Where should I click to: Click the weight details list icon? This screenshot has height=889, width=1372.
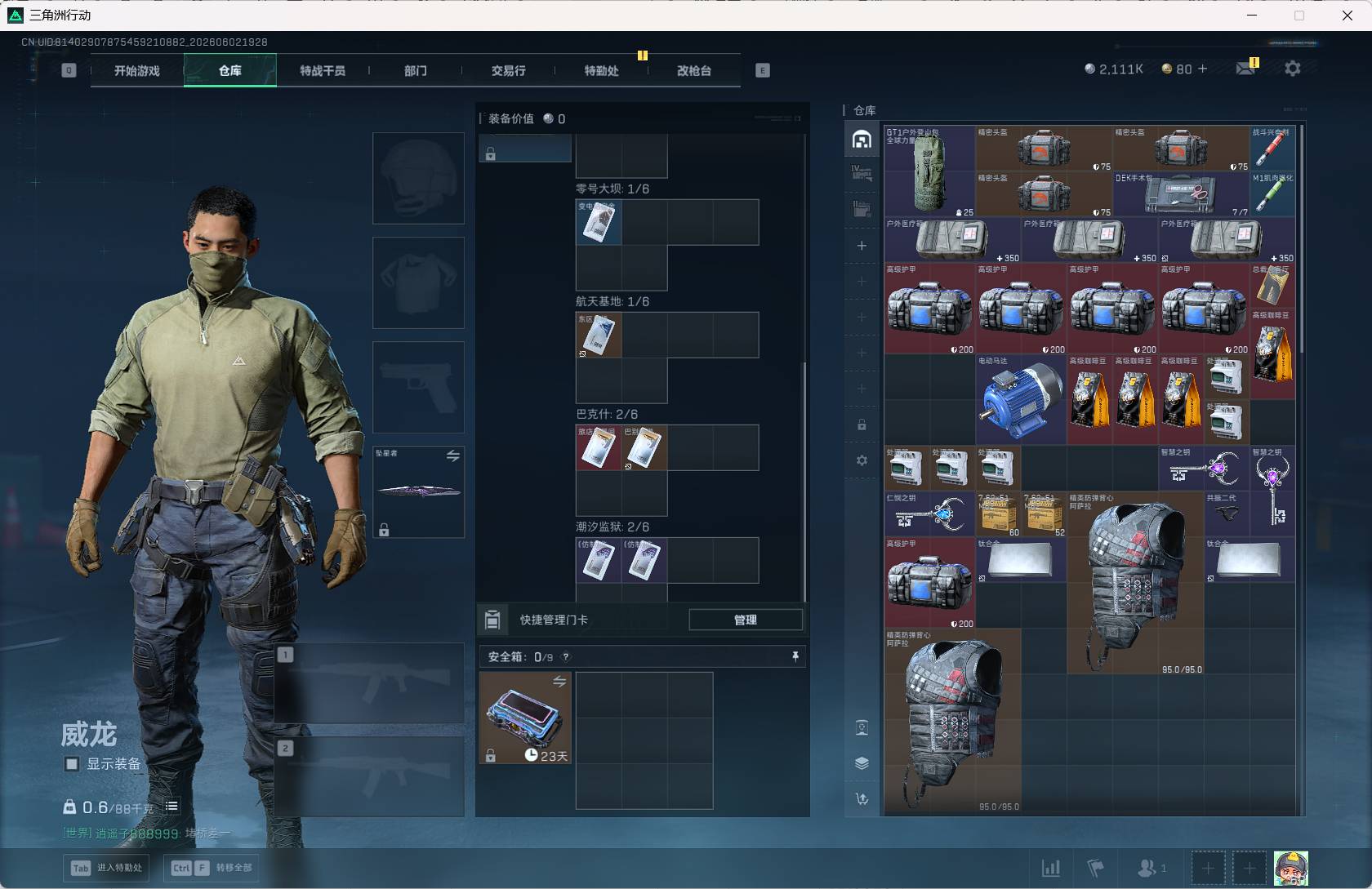[171, 807]
